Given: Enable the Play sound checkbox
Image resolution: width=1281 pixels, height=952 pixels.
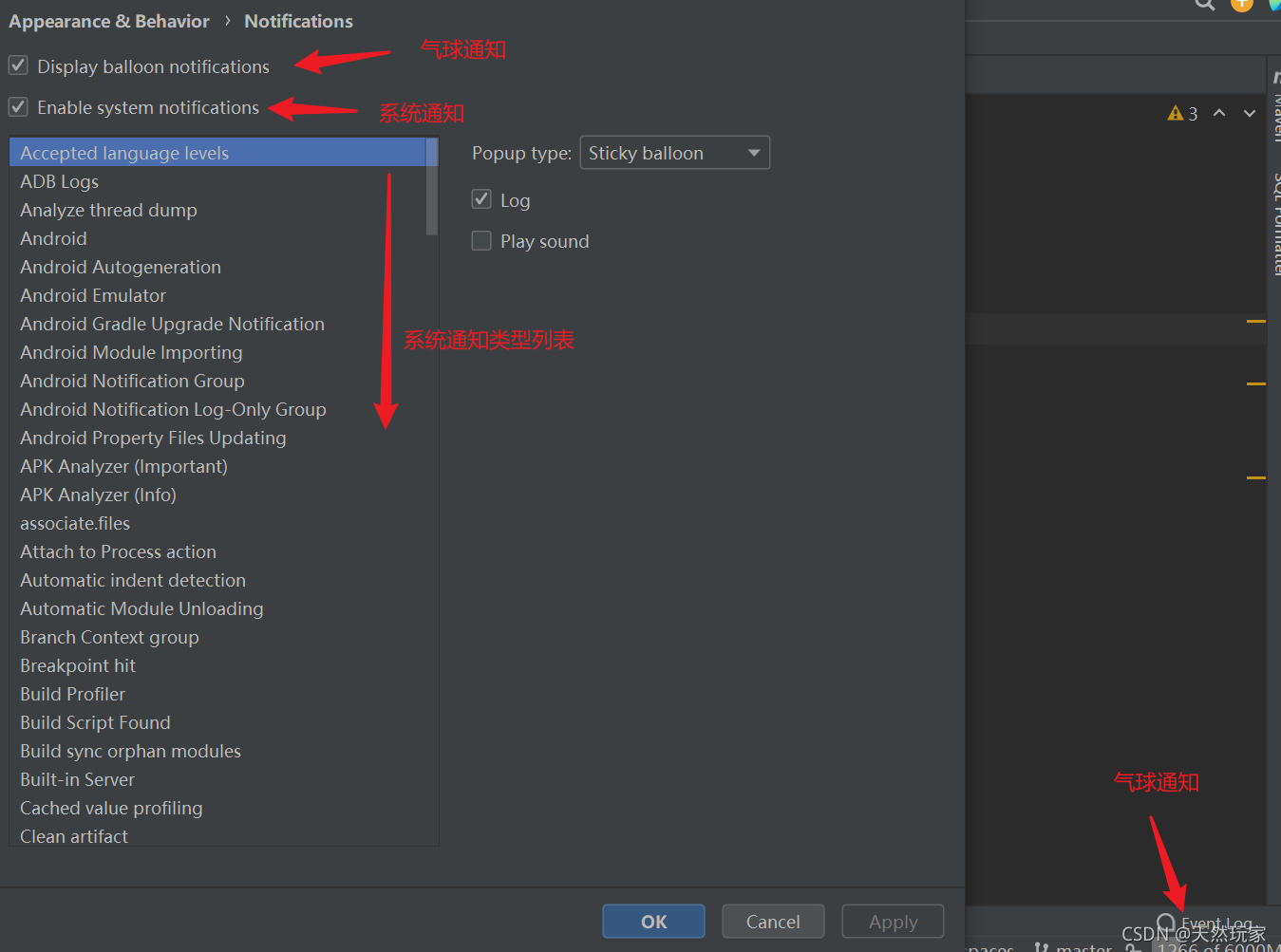Looking at the screenshot, I should point(481,241).
